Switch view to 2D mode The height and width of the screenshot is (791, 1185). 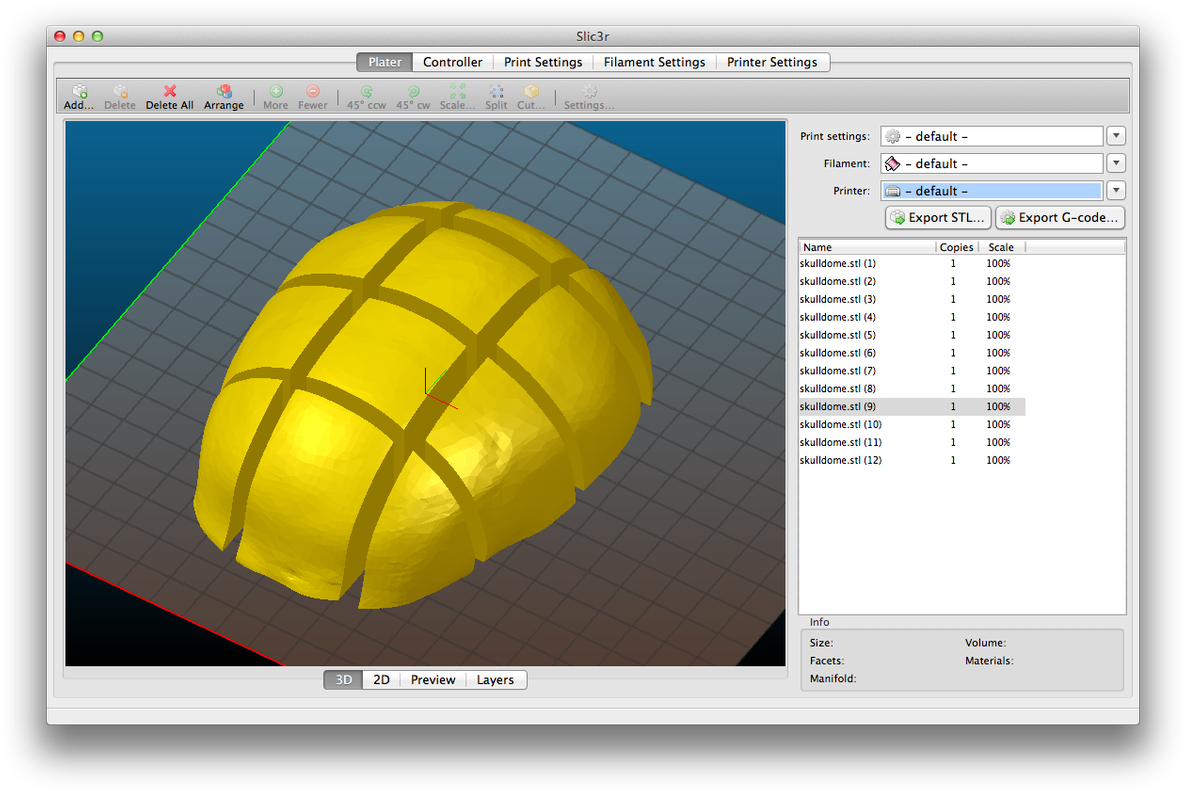click(x=381, y=680)
